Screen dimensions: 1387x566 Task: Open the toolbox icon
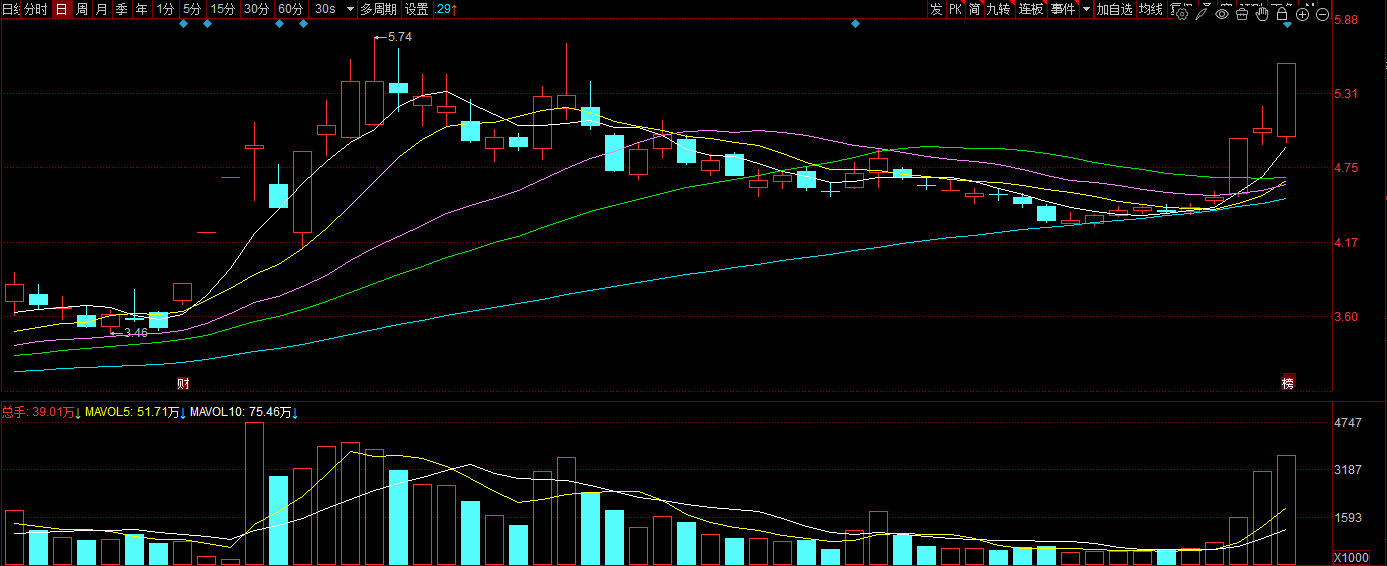[x=1242, y=14]
